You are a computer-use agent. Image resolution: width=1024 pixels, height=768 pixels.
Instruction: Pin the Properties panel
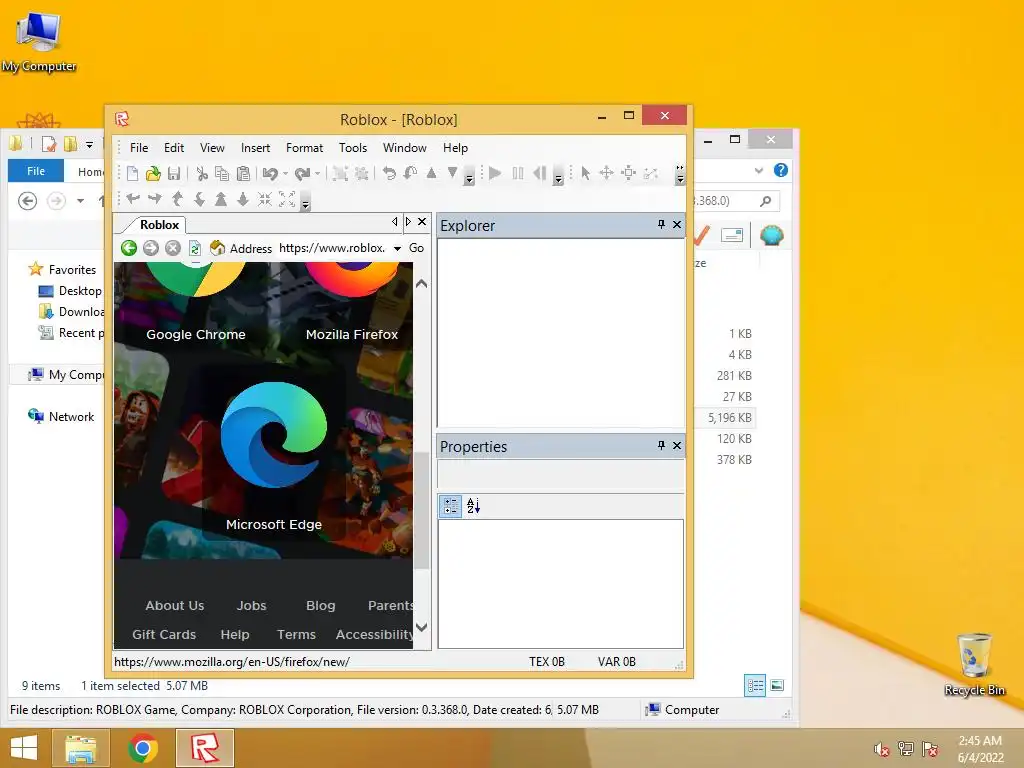click(661, 445)
